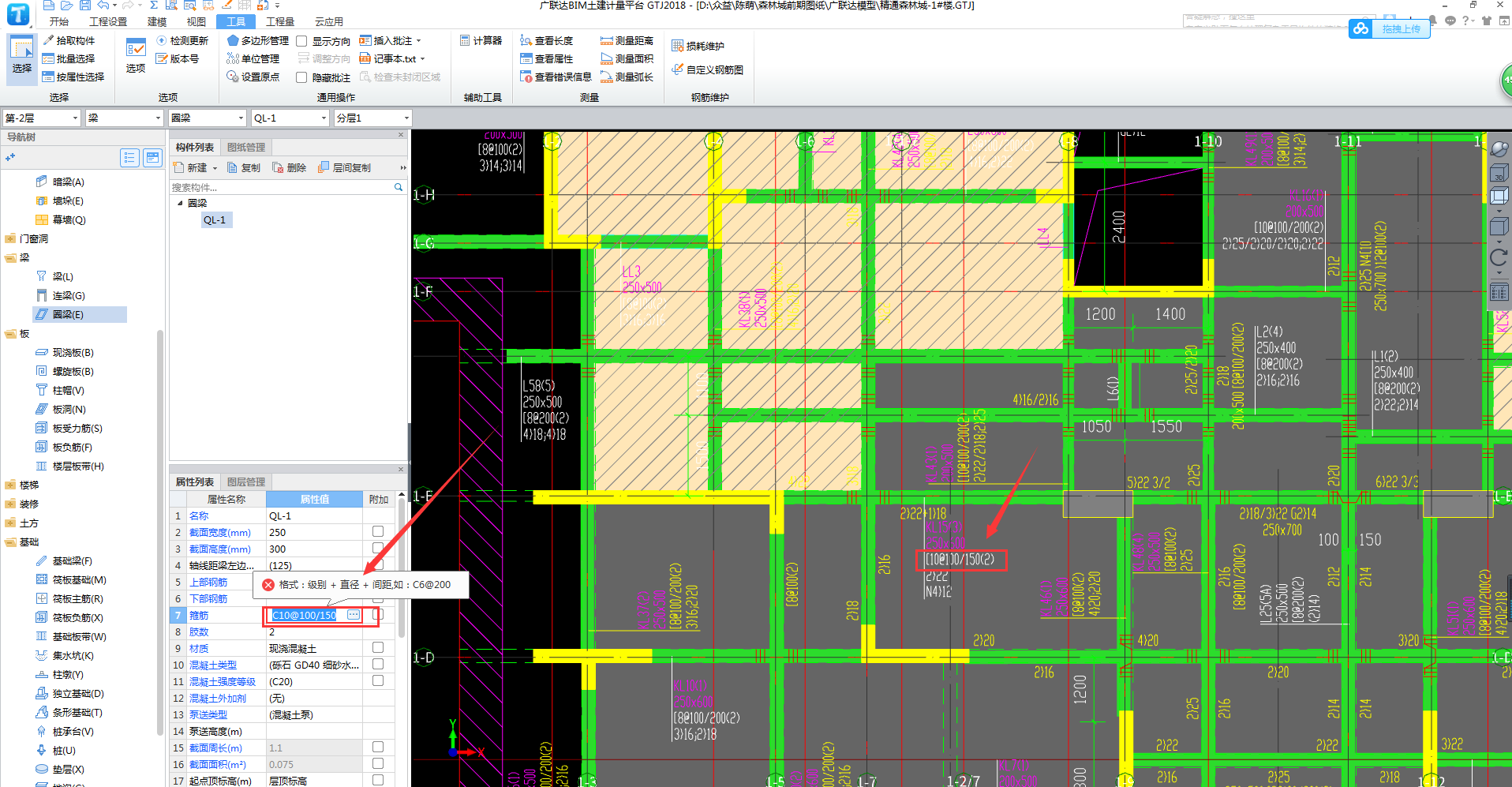The image size is (1512, 787).
Task: Check 附加 box for 截面面积 row
Action: pos(378,764)
